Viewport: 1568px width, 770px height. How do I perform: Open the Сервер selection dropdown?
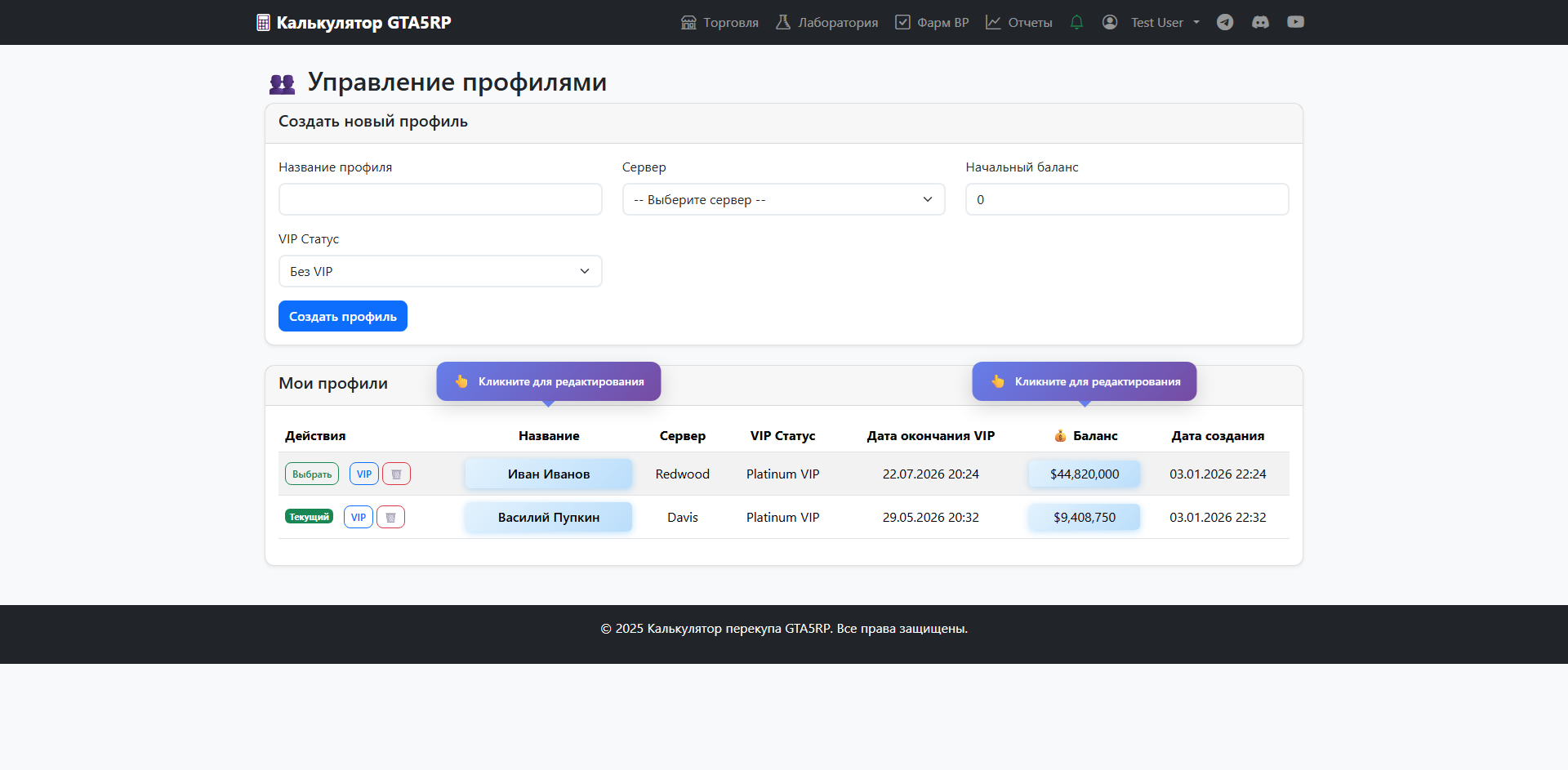pos(783,199)
